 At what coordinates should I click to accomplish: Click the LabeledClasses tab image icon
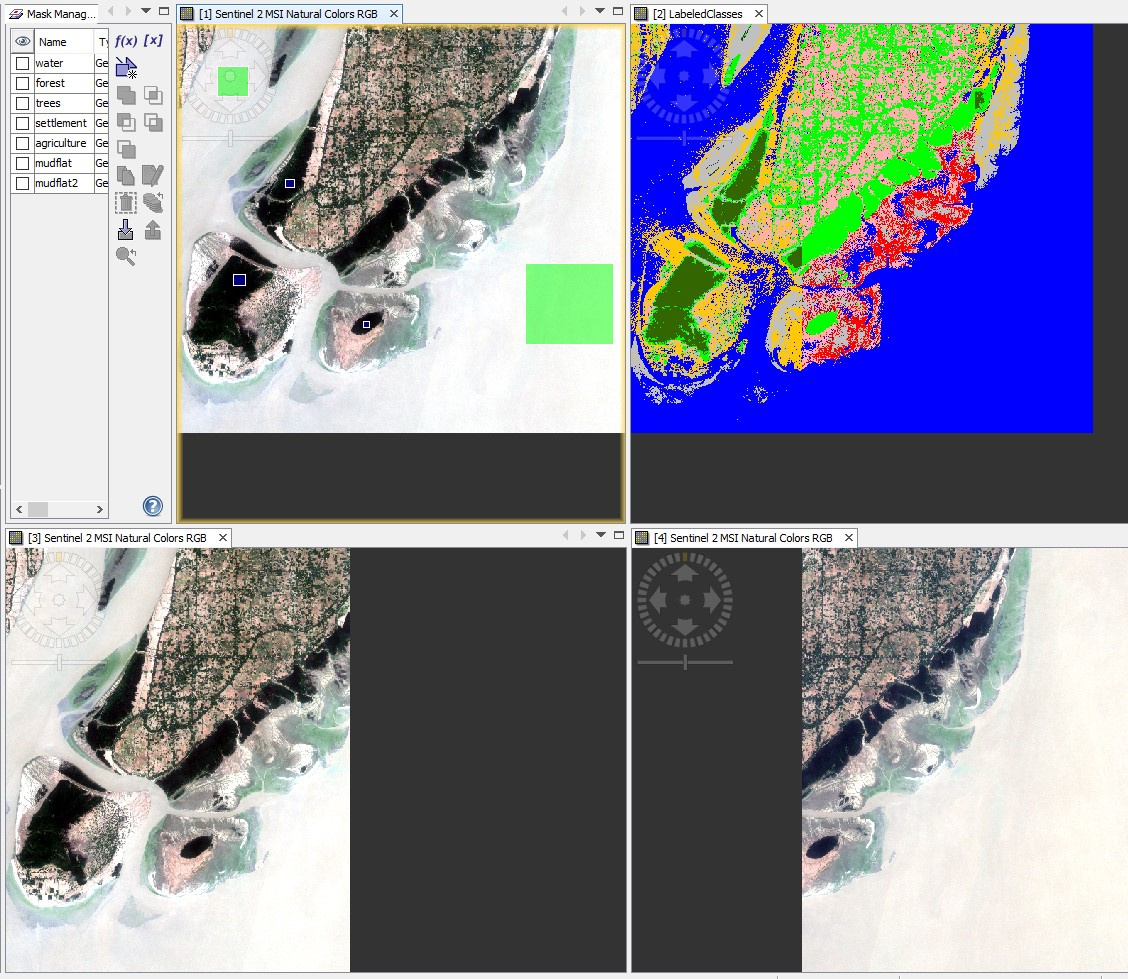tap(641, 14)
